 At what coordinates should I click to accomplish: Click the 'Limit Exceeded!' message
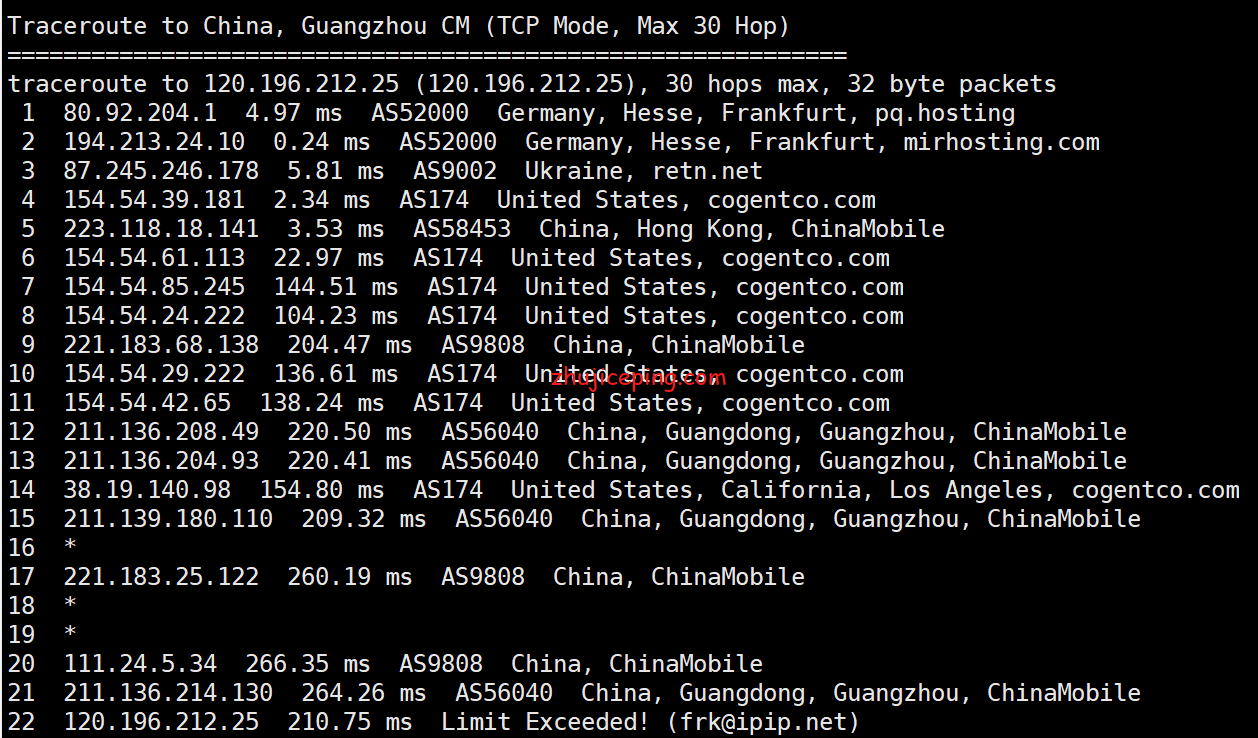coord(546,722)
